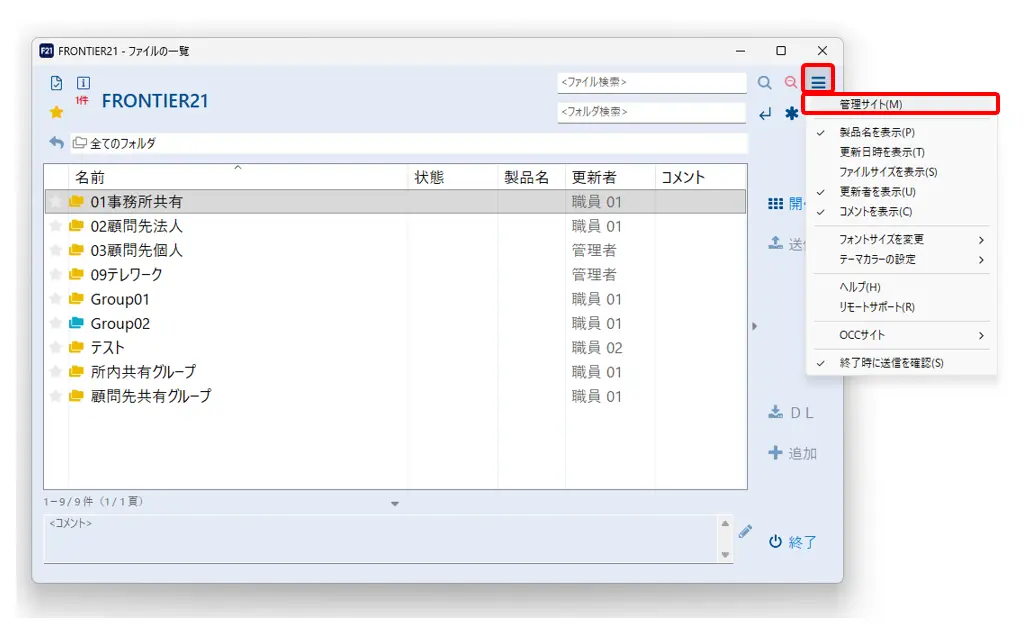Click the ファイル検索 search input field
Viewport: 1031px width, 636px height.
[x=651, y=82]
